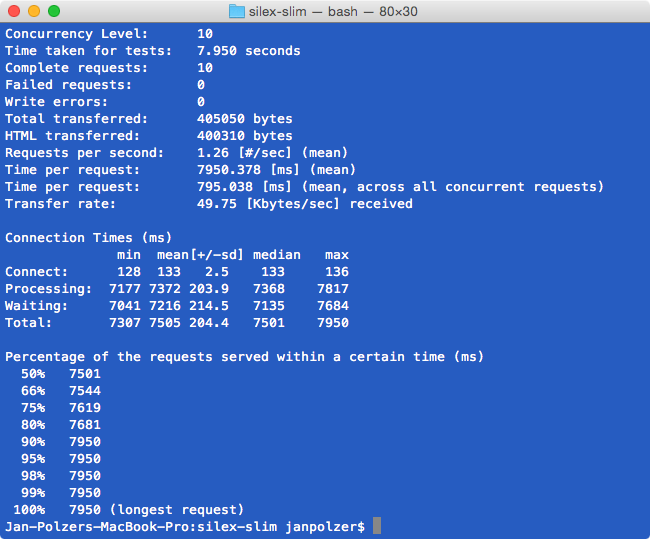
Task: Click the "Requests per second:" label
Action: (84, 153)
